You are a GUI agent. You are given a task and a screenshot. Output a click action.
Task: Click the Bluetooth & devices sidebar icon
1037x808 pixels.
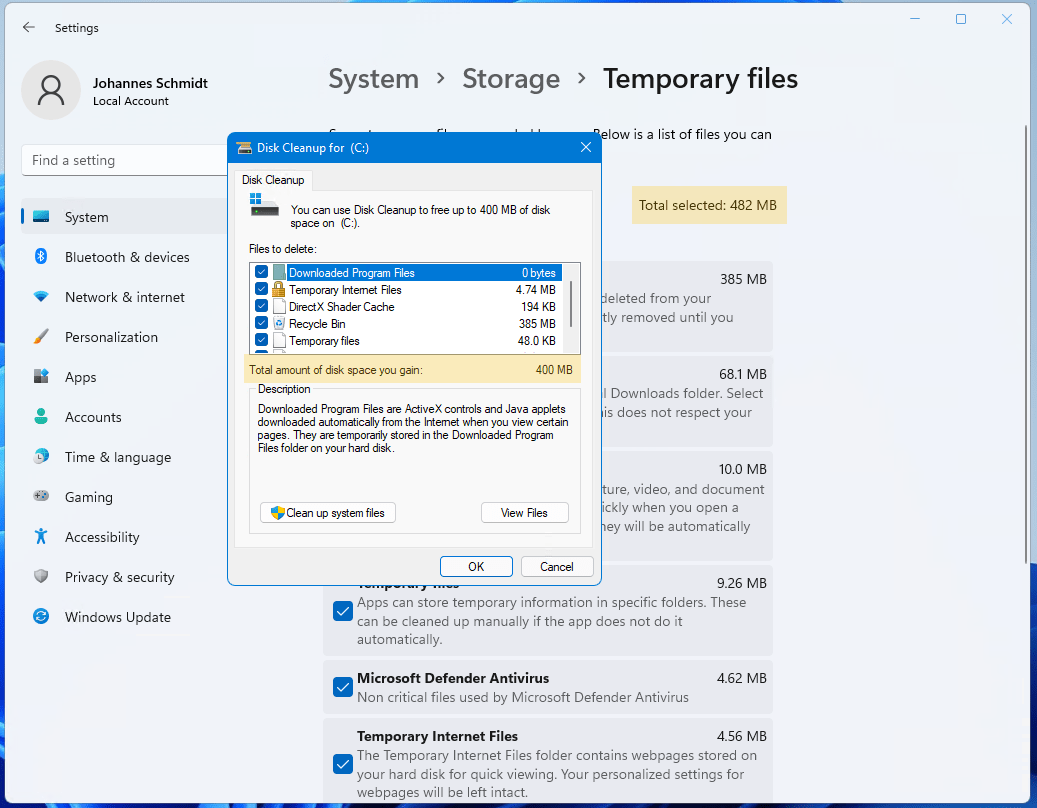(41, 257)
